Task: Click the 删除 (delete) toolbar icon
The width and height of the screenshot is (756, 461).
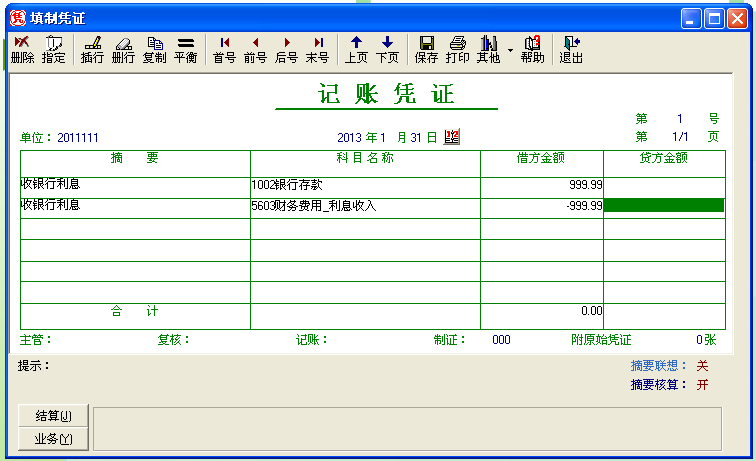Action: [x=22, y=49]
